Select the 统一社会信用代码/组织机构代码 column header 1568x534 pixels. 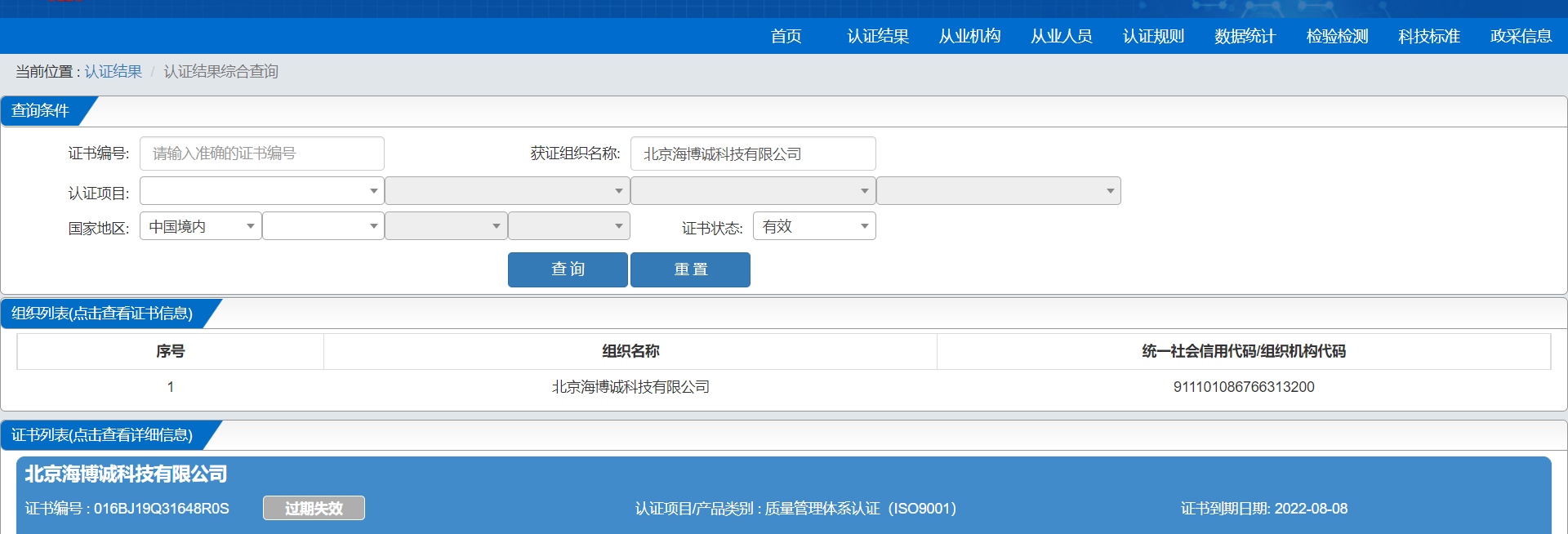click(1244, 351)
